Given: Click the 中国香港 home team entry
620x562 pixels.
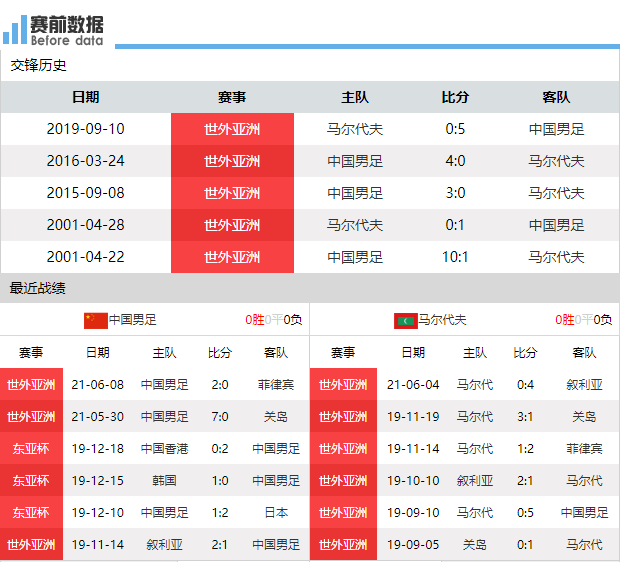Looking at the screenshot, I should 164,448.
